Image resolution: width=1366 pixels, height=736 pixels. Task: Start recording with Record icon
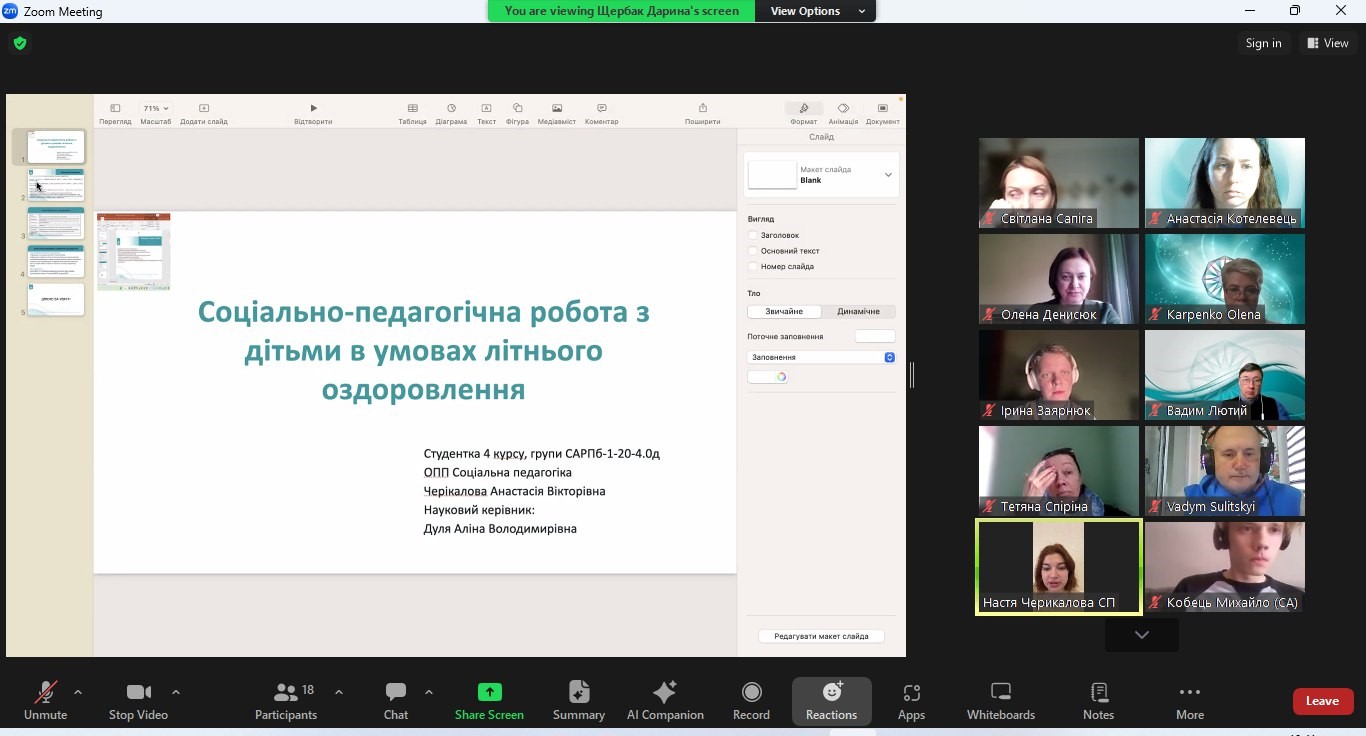click(x=751, y=692)
